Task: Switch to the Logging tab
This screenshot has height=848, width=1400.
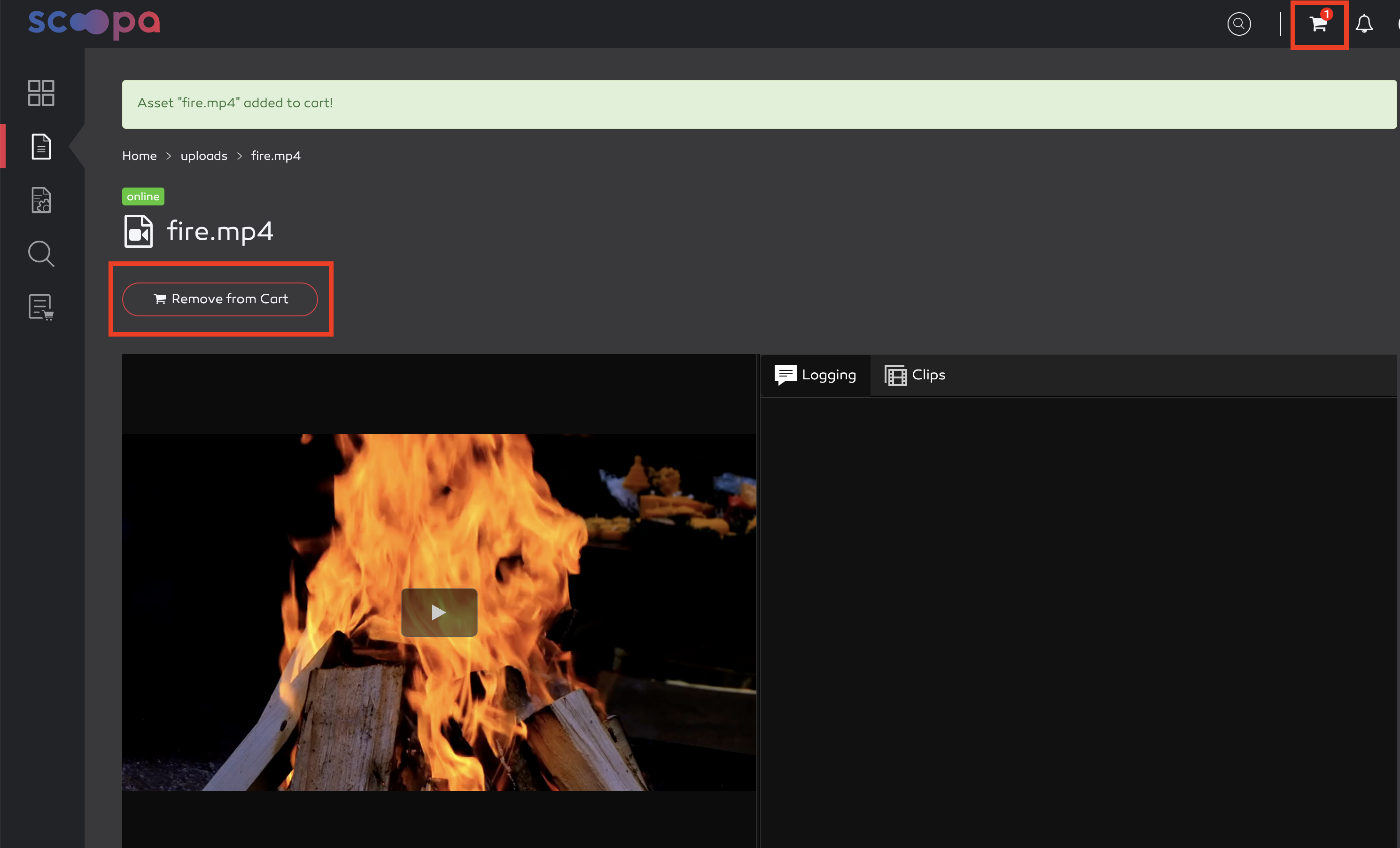Action: point(815,375)
